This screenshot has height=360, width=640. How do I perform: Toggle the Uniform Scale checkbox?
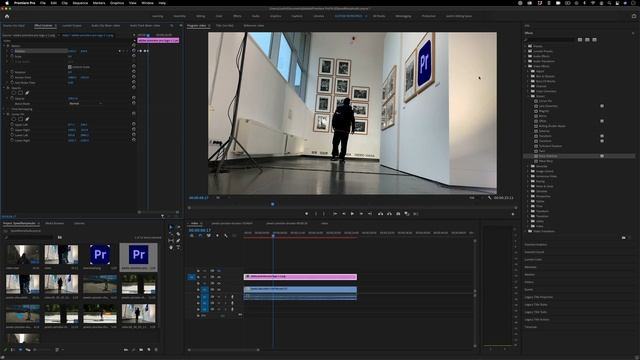point(70,67)
